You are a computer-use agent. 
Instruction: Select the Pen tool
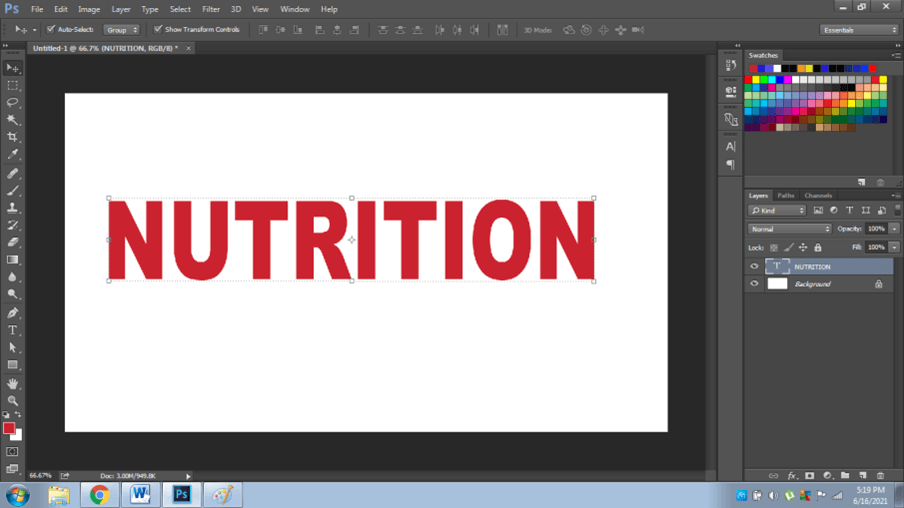tap(13, 313)
